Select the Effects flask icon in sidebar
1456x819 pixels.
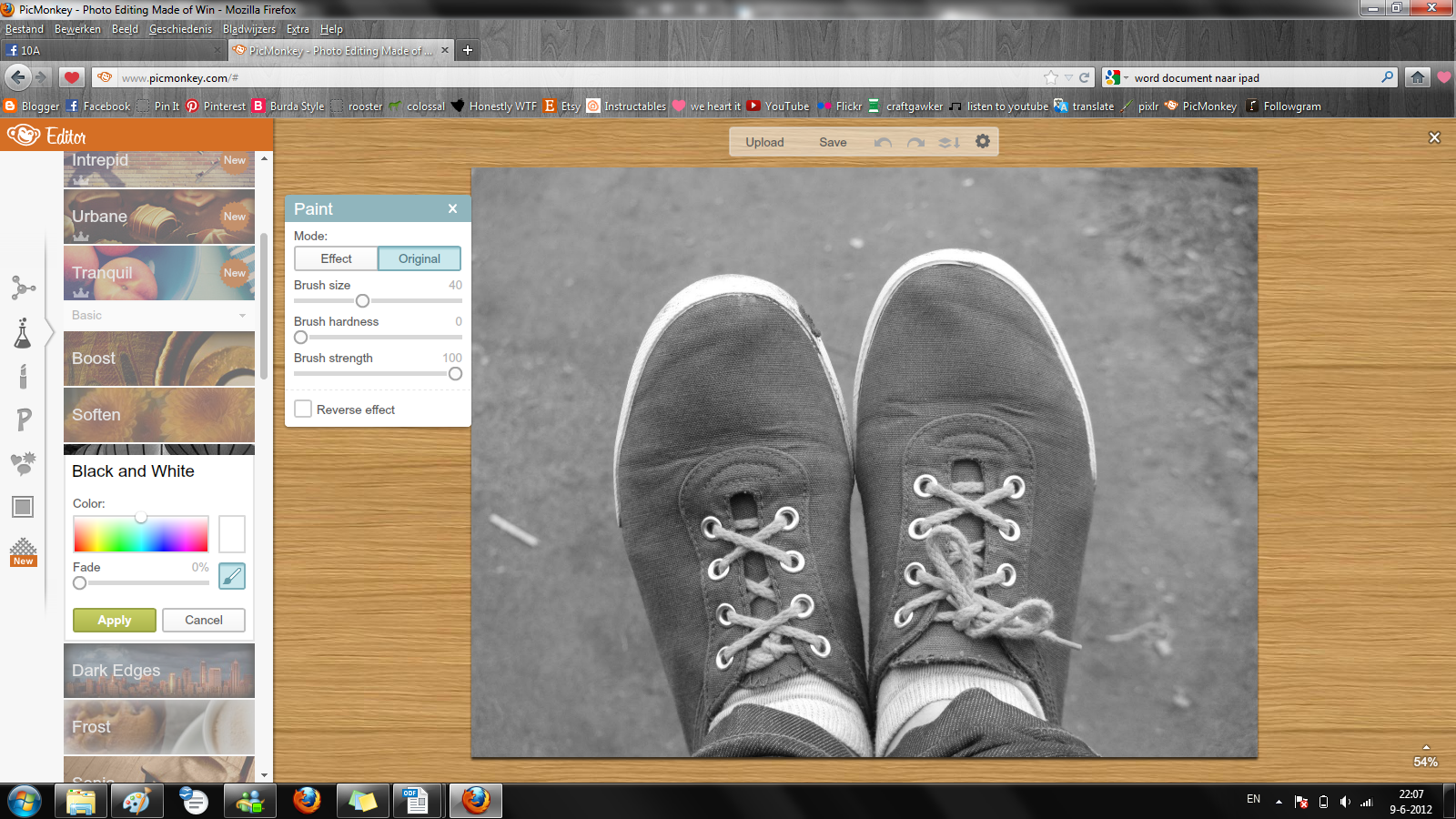[23, 333]
